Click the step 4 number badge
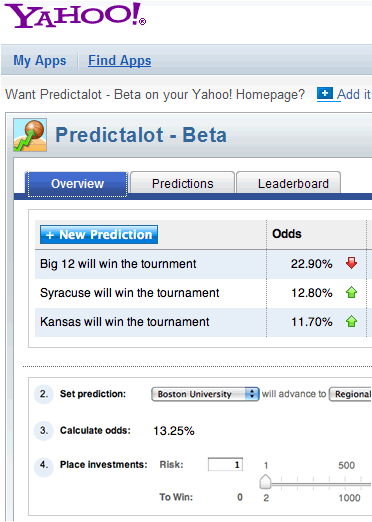372x522 pixels. [x=44, y=465]
